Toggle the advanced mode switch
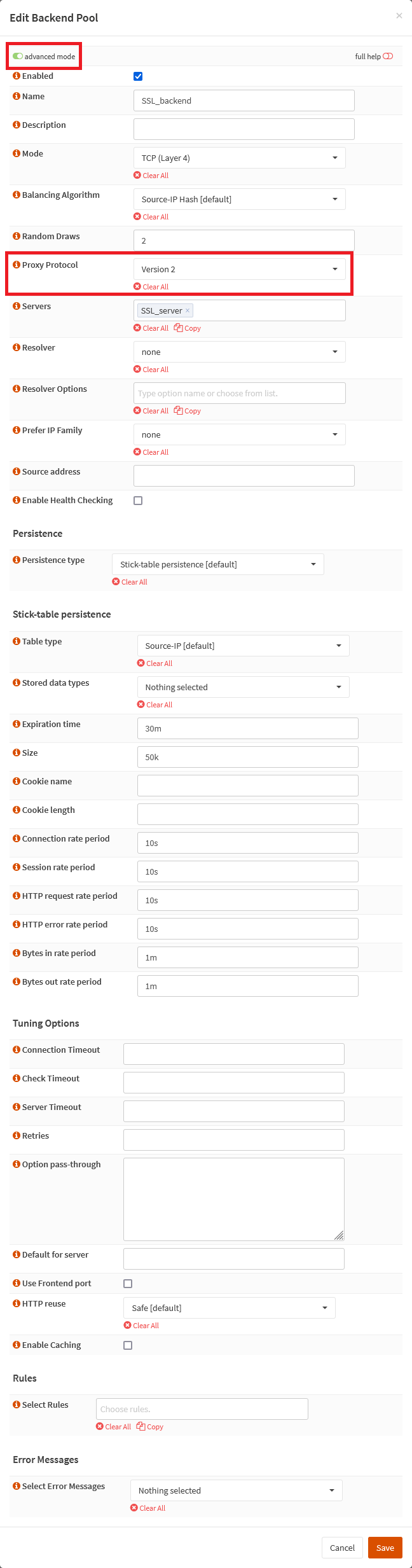412x1568 pixels. pyautogui.click(x=18, y=57)
